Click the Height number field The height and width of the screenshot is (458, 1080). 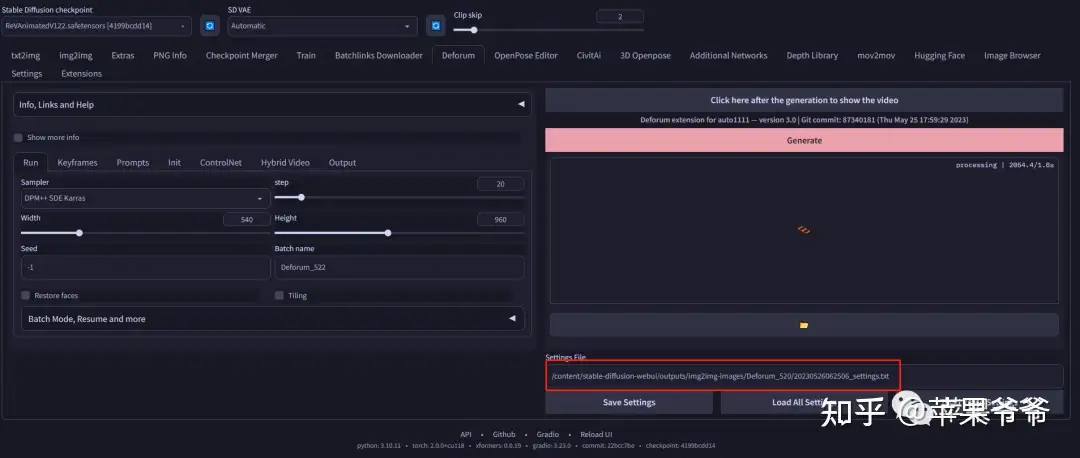501,220
